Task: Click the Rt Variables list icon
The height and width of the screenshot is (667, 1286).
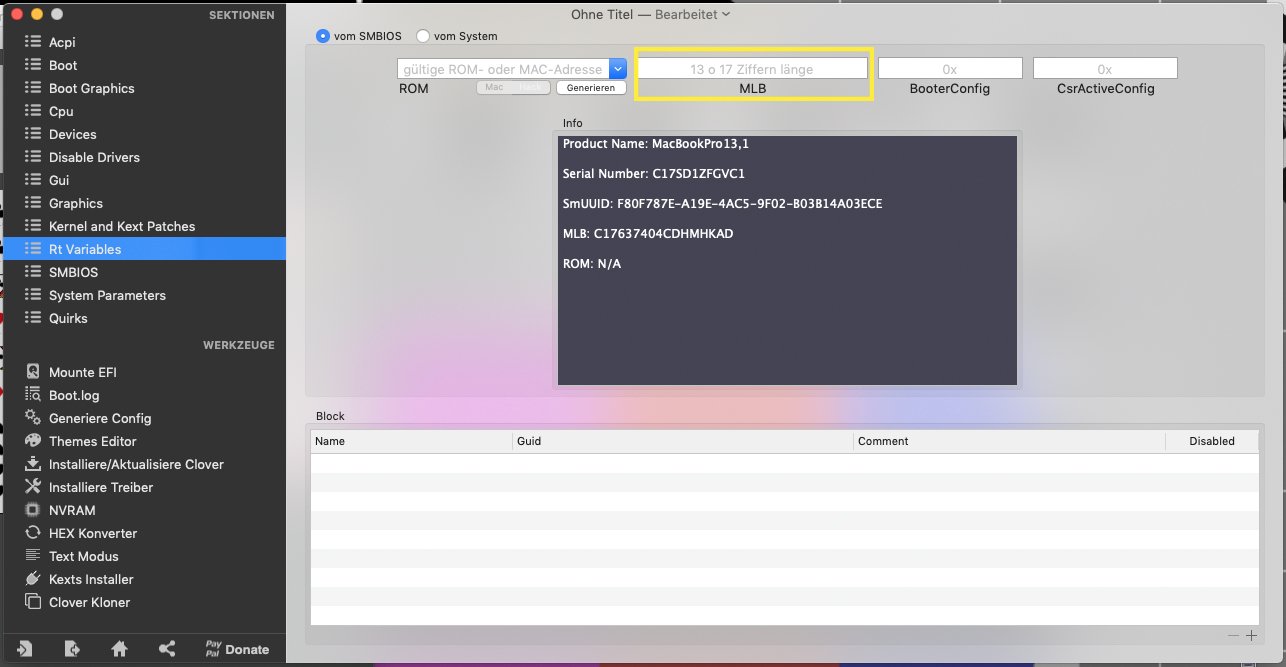Action: (32, 249)
